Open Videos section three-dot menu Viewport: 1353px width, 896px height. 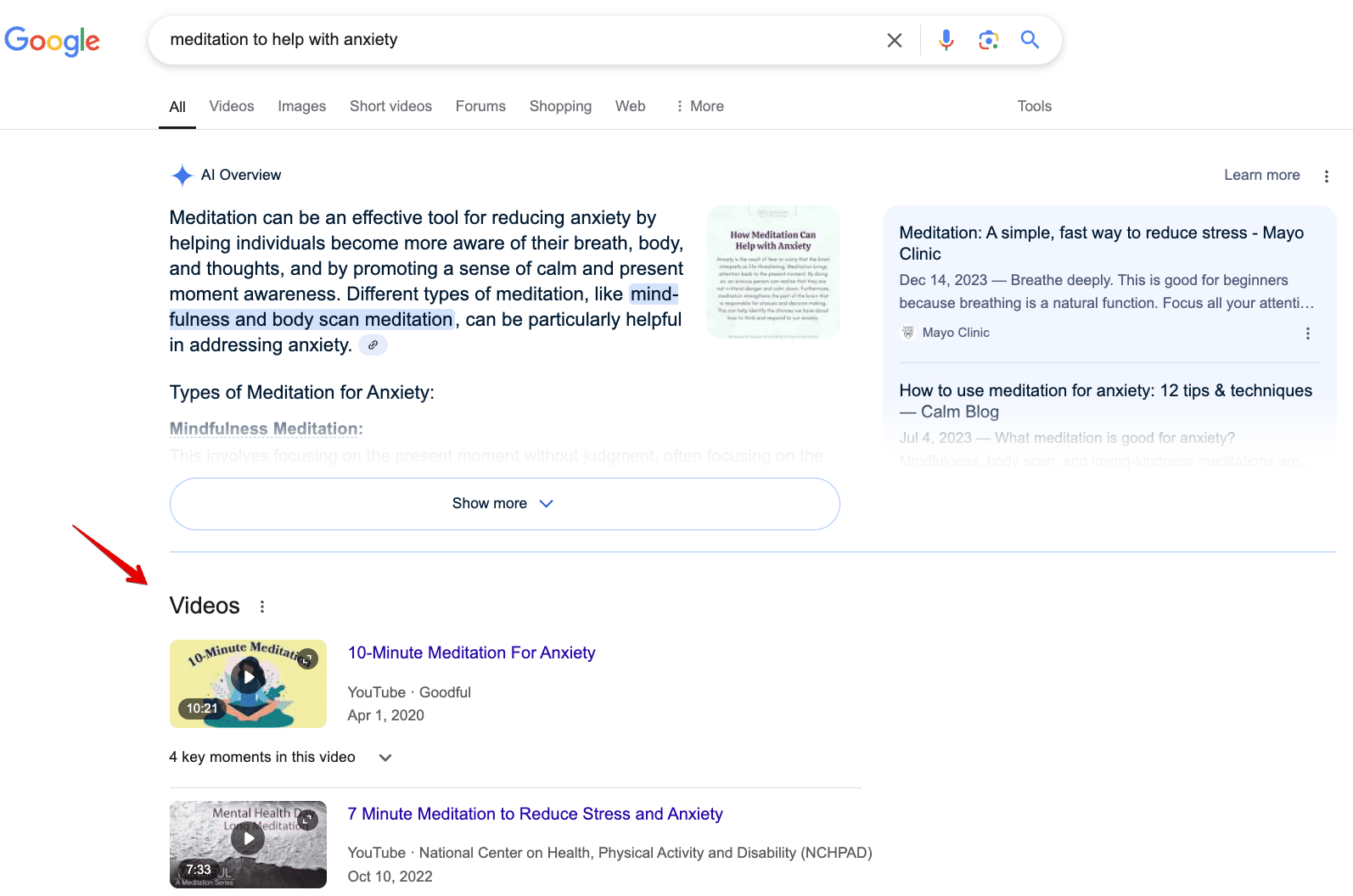point(262,607)
